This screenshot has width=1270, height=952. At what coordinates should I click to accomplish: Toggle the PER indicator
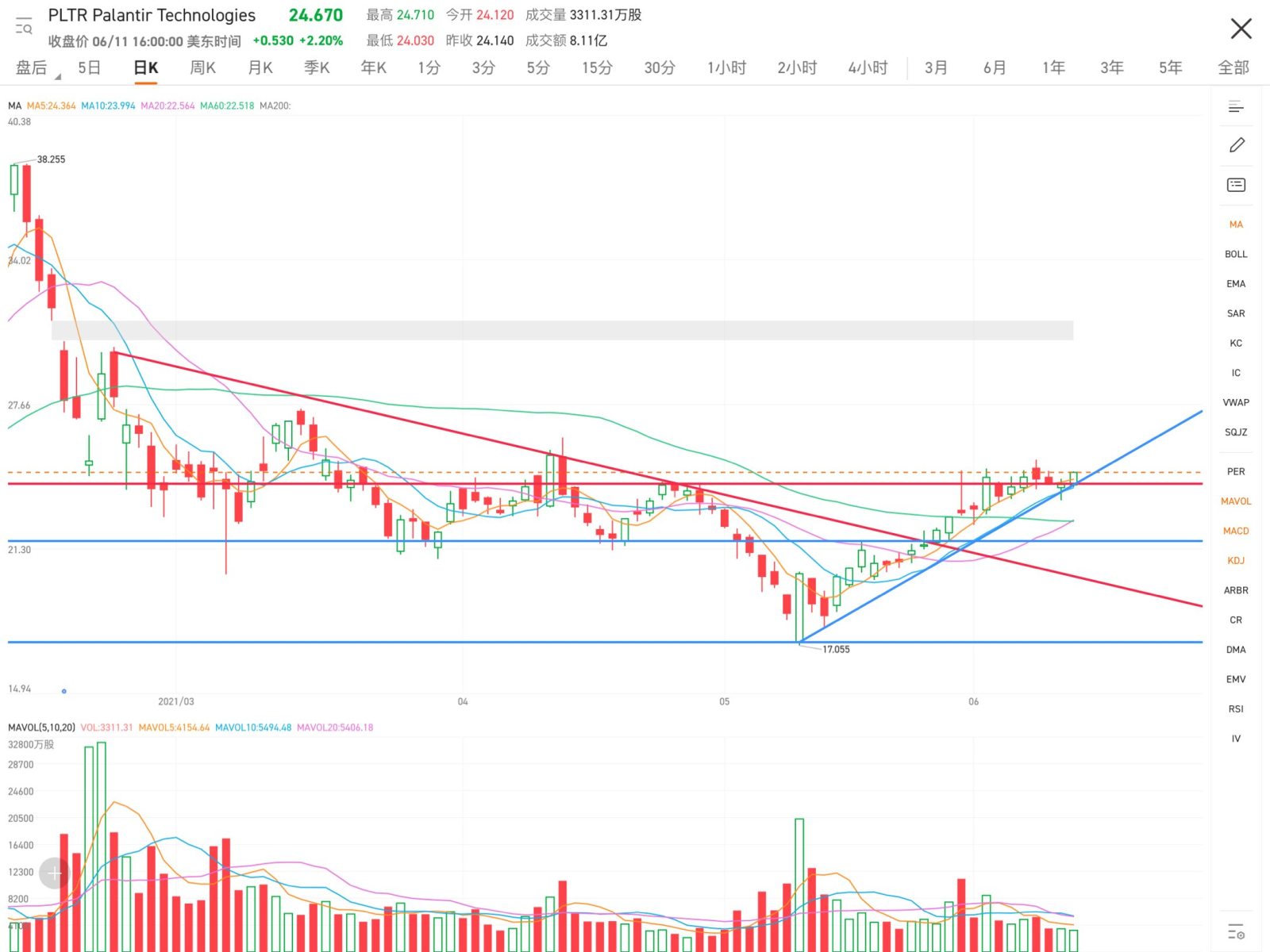click(x=1236, y=472)
